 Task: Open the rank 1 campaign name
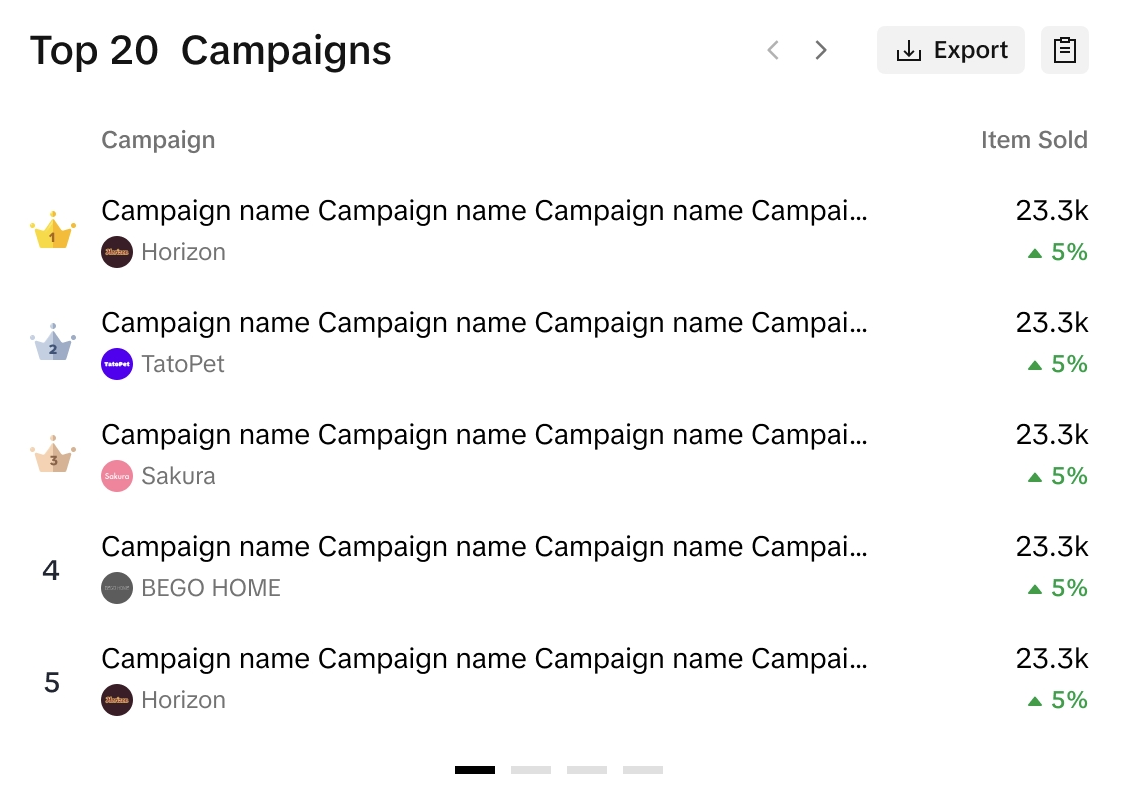(x=484, y=211)
